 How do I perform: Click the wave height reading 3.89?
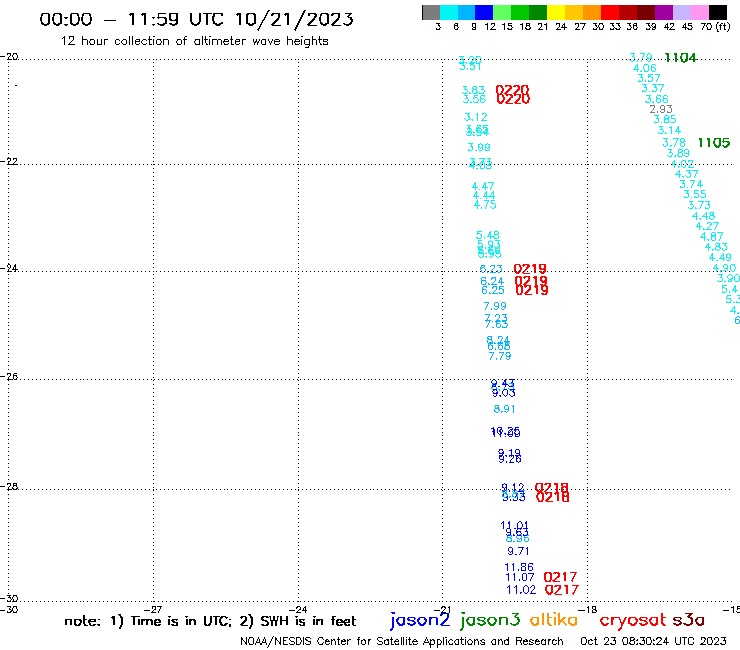[x=678, y=153]
